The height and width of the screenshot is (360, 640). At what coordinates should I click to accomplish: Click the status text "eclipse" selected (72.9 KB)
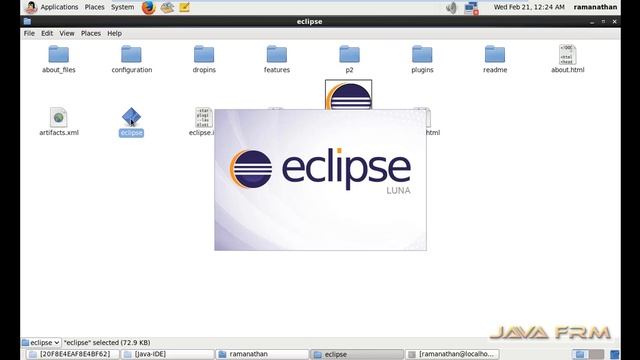[x=107, y=342]
